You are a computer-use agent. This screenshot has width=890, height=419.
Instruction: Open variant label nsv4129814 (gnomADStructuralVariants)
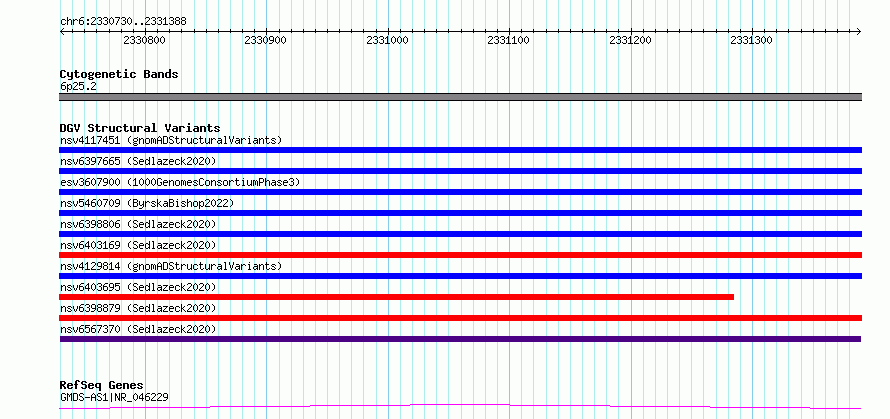(171, 266)
